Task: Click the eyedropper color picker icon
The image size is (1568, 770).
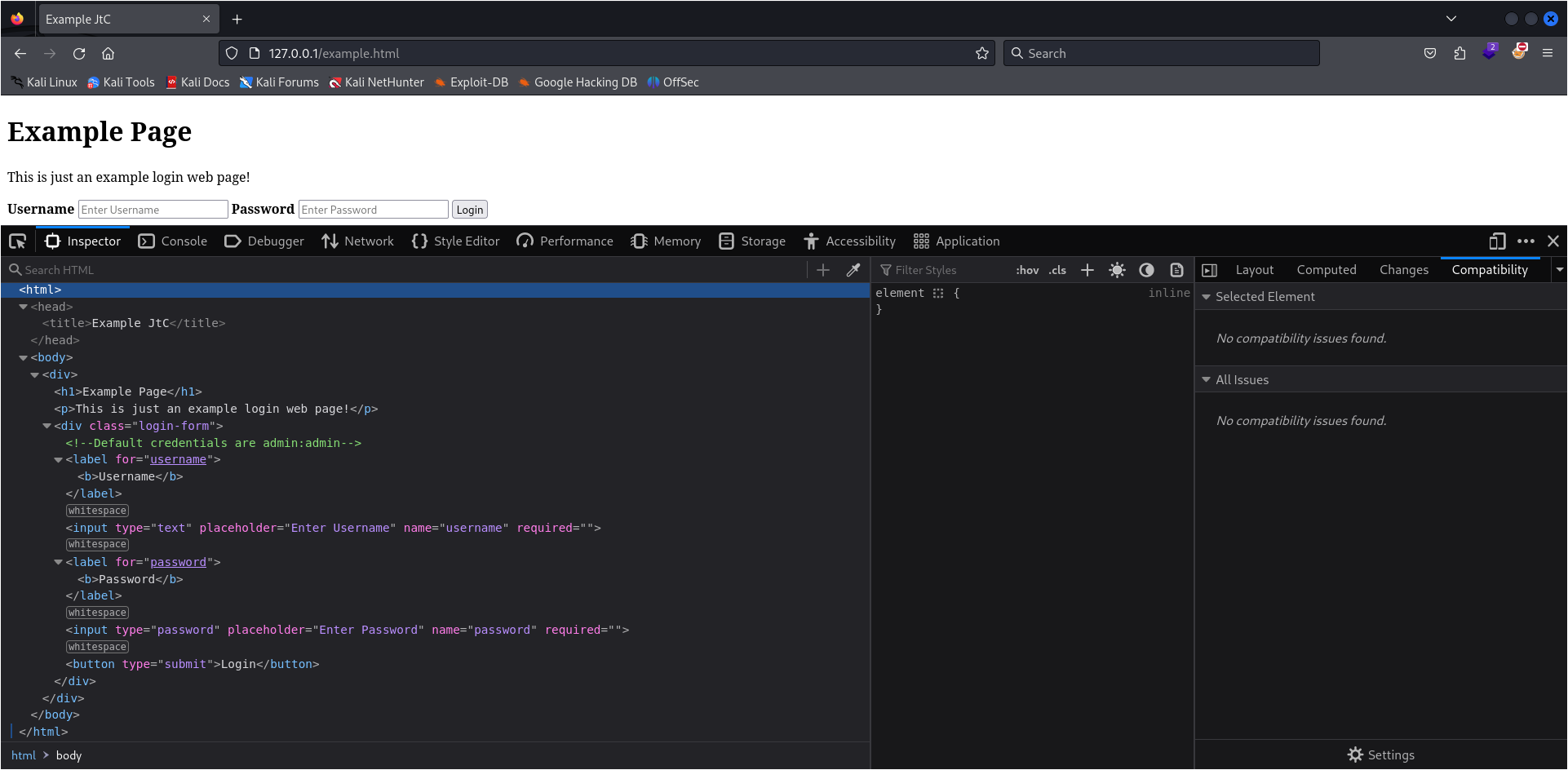Action: coord(853,270)
